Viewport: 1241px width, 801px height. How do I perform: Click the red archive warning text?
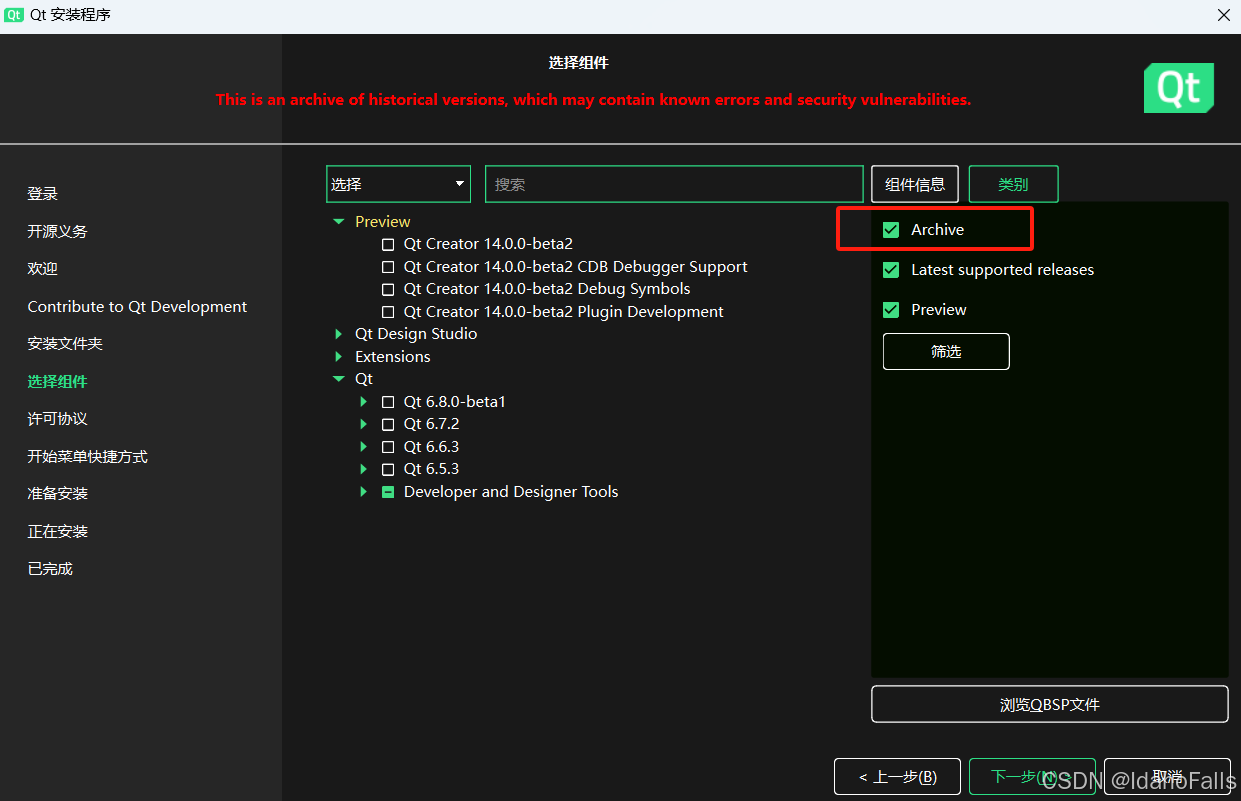pos(593,100)
